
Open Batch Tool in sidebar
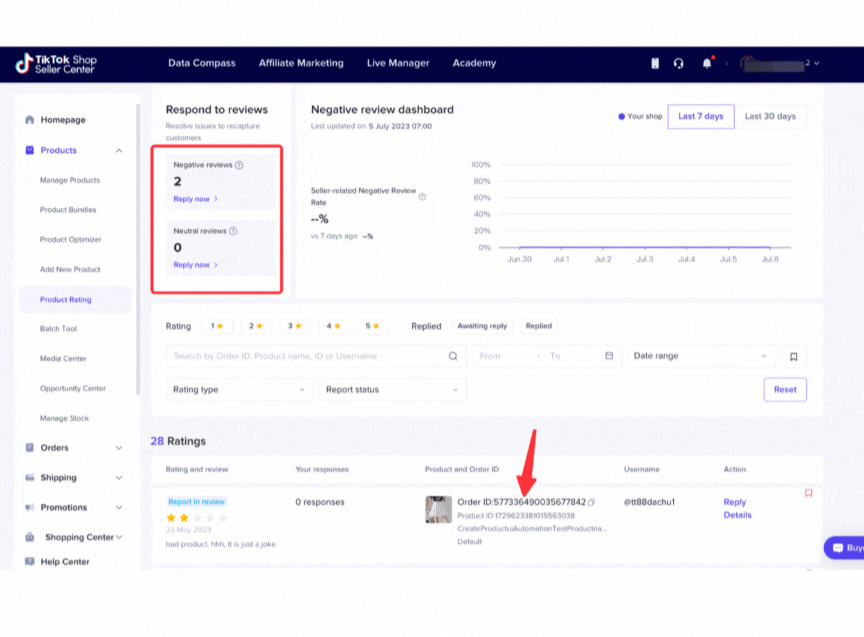[58, 329]
